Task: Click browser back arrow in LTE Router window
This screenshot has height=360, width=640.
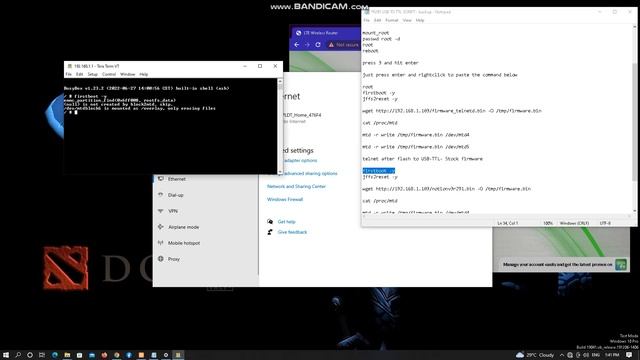Action: 297,44
